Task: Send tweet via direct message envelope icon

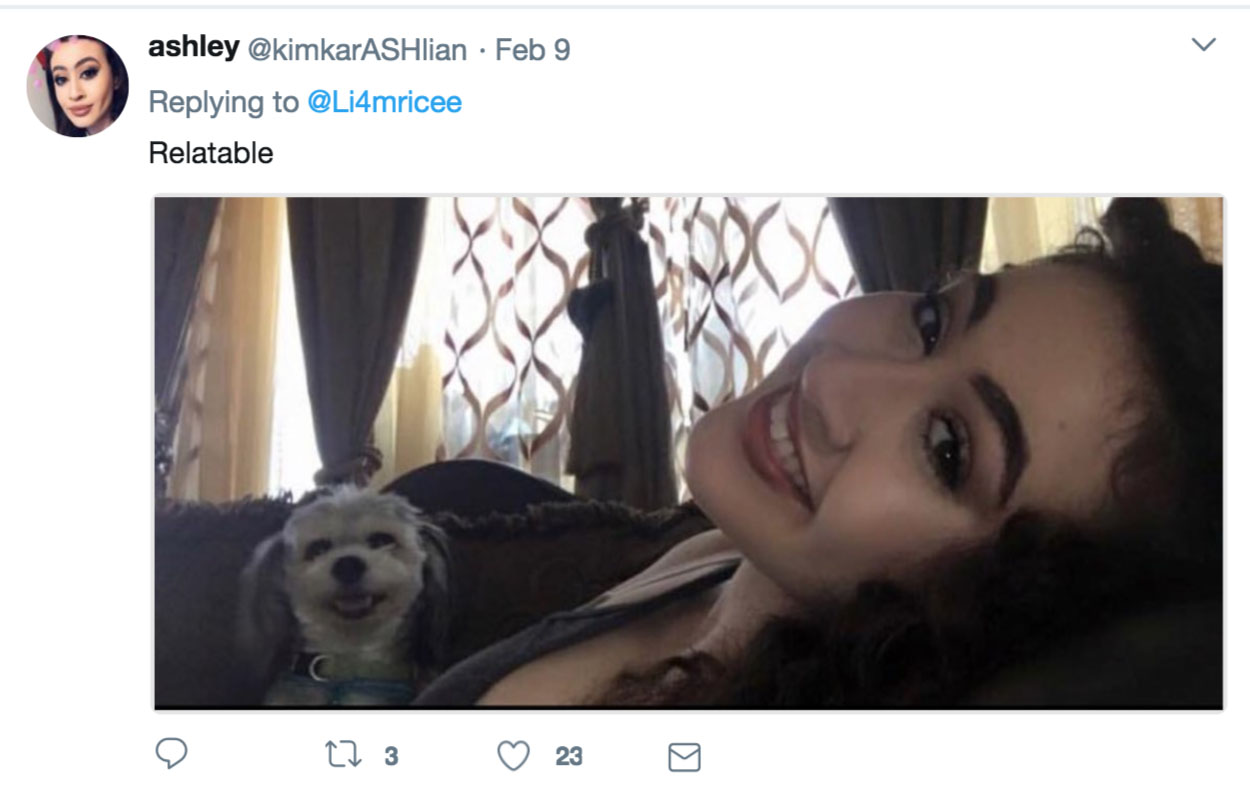Action: pyautogui.click(x=684, y=757)
